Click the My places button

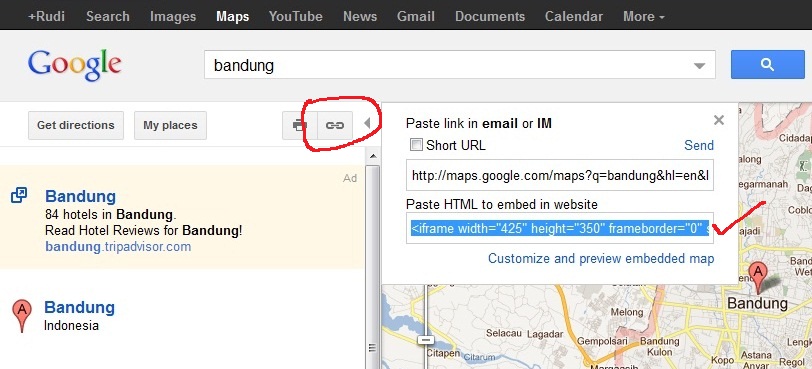pyautogui.click(x=170, y=125)
